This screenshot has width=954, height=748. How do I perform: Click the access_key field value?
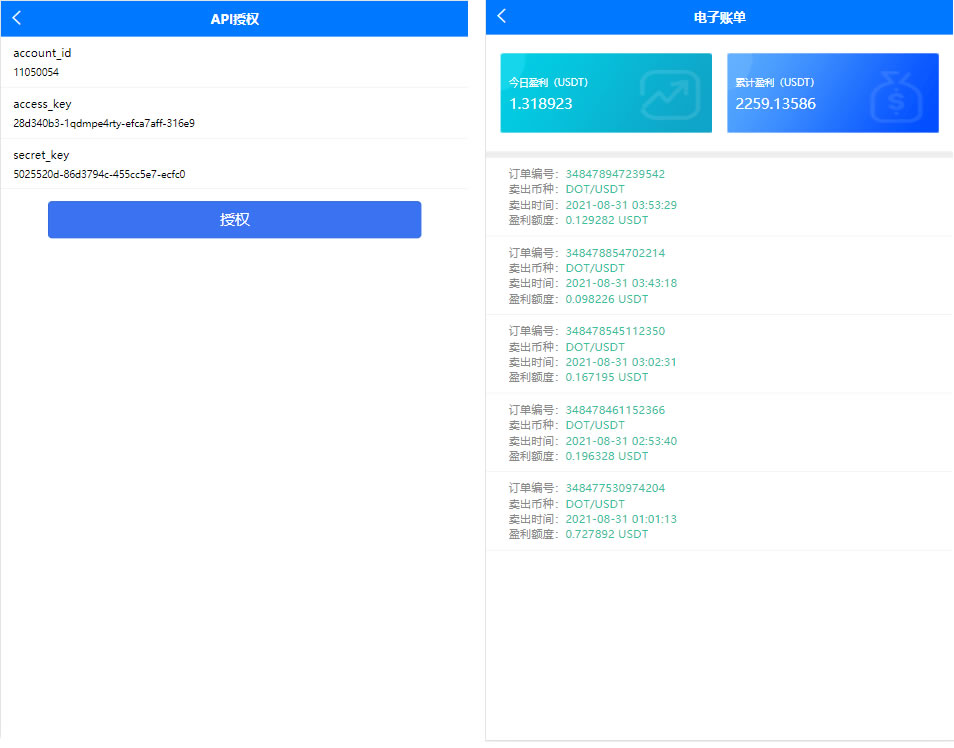coord(104,123)
